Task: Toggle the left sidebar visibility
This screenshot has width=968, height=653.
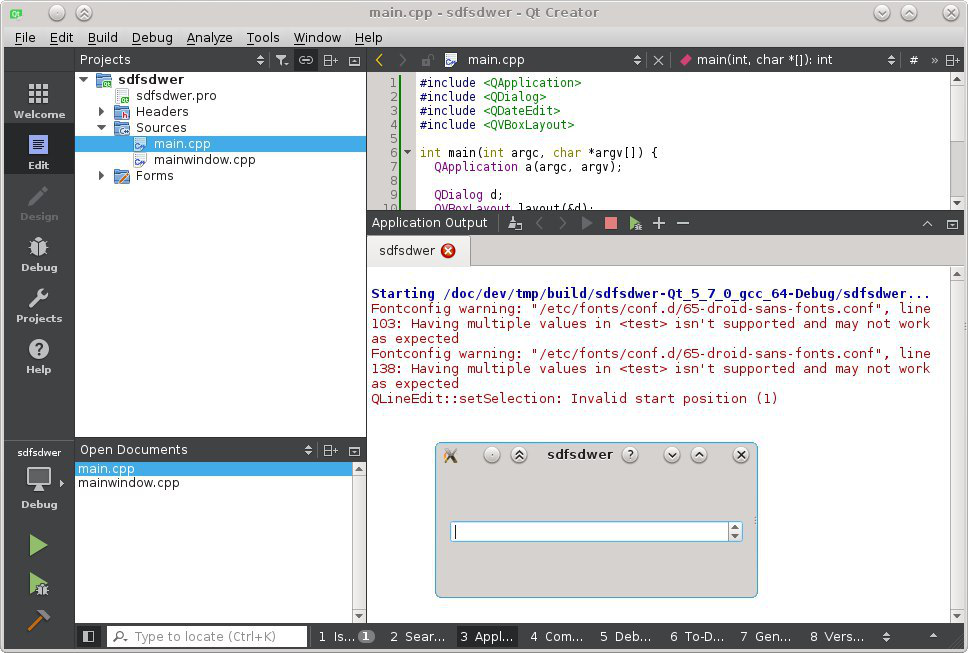Action: pyautogui.click(x=88, y=636)
